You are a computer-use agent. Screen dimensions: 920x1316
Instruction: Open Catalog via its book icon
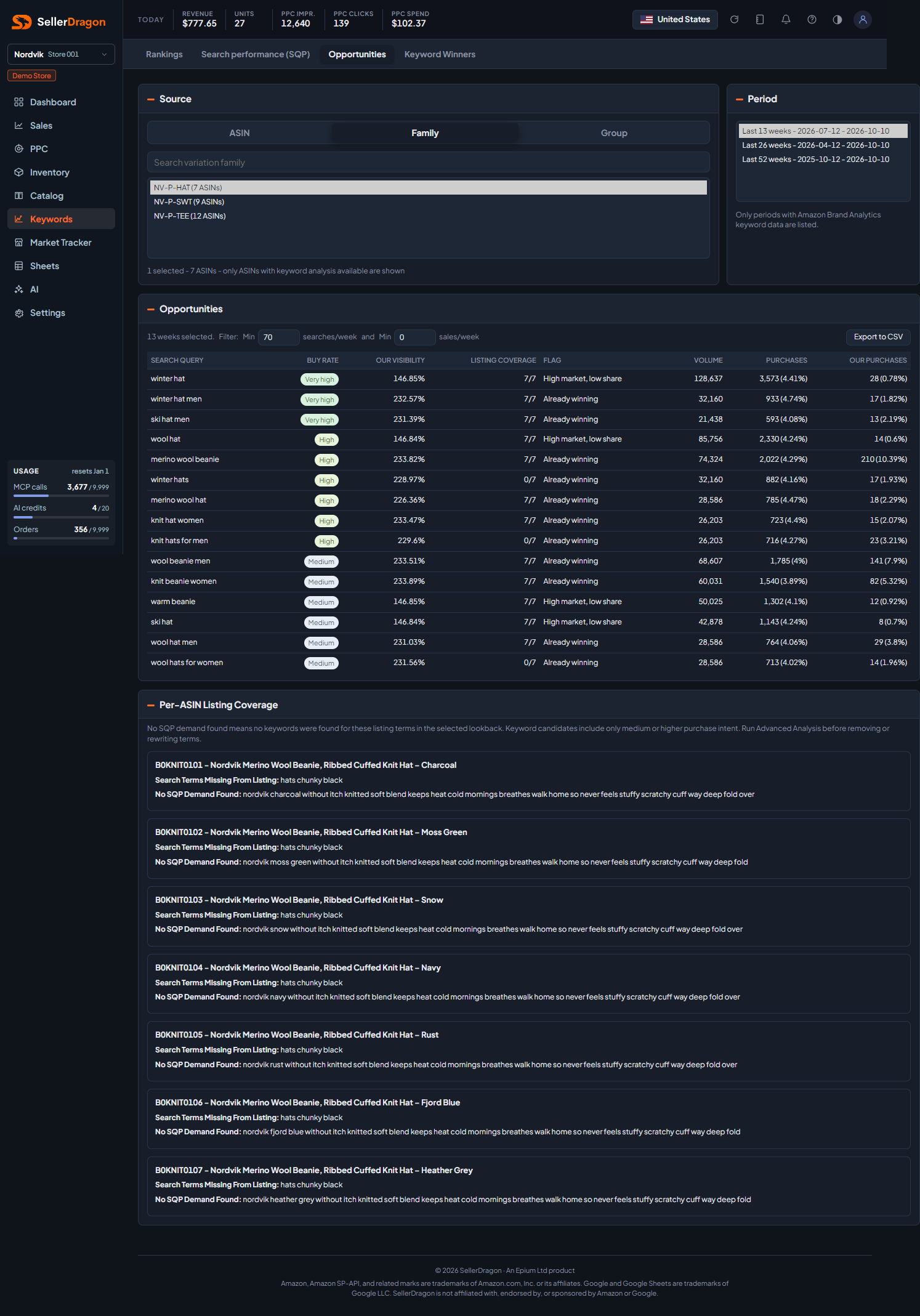[x=18, y=196]
